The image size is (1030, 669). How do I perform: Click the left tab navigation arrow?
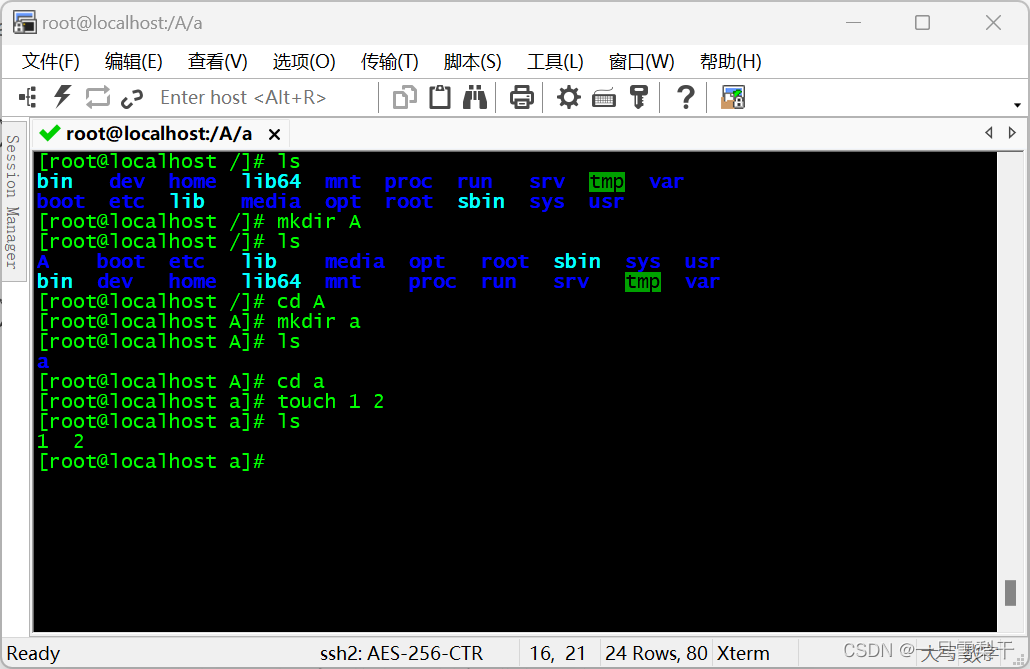click(989, 132)
